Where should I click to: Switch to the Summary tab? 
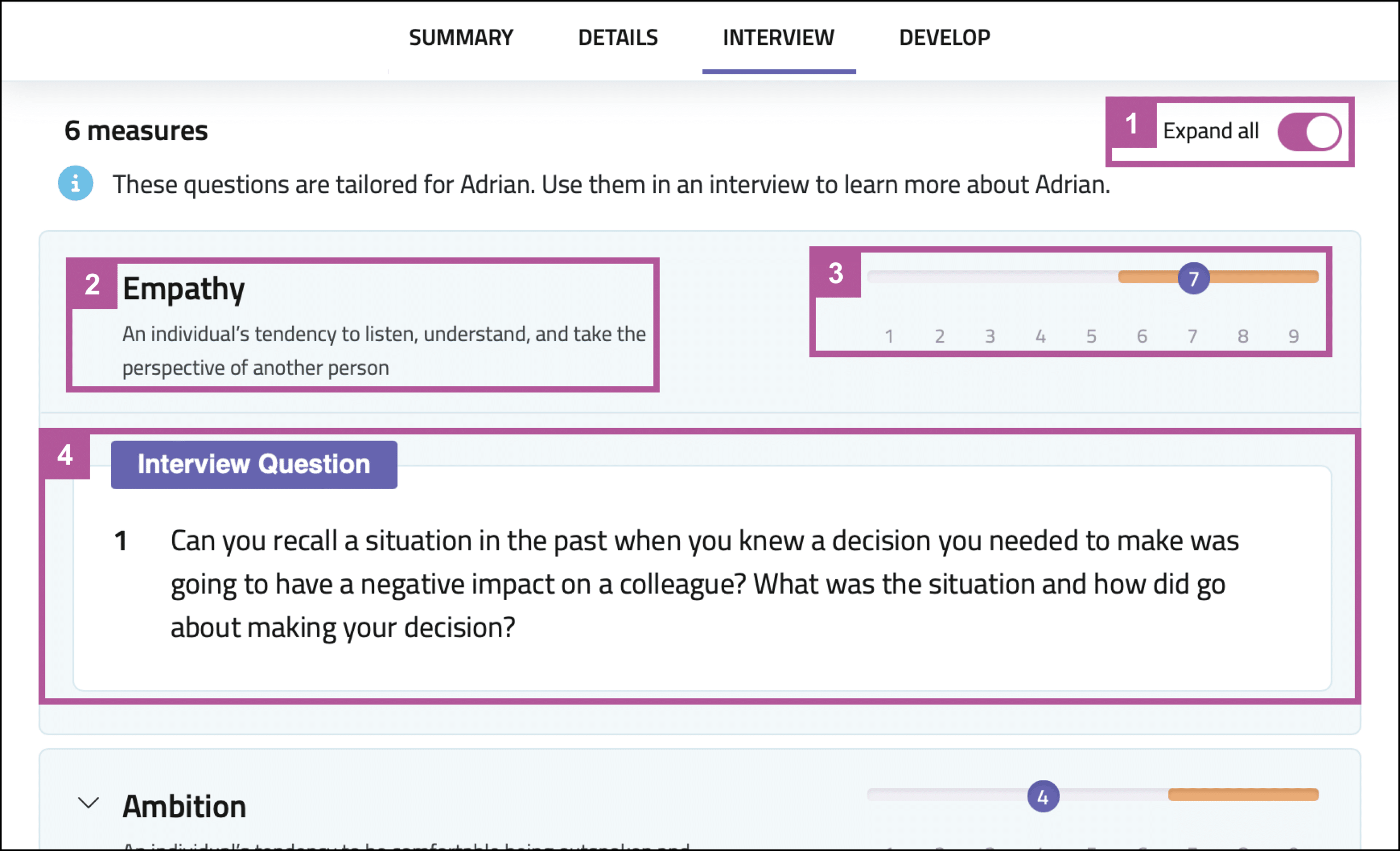coord(461,38)
